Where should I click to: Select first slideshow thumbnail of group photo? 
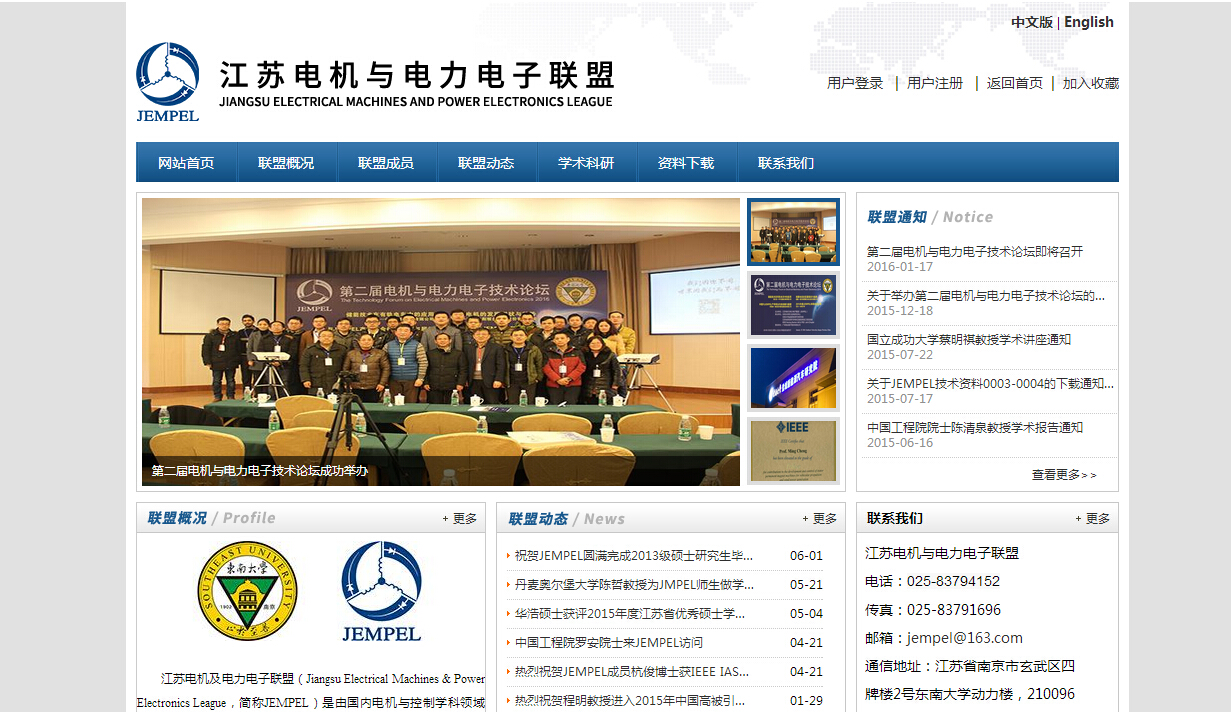(x=794, y=232)
